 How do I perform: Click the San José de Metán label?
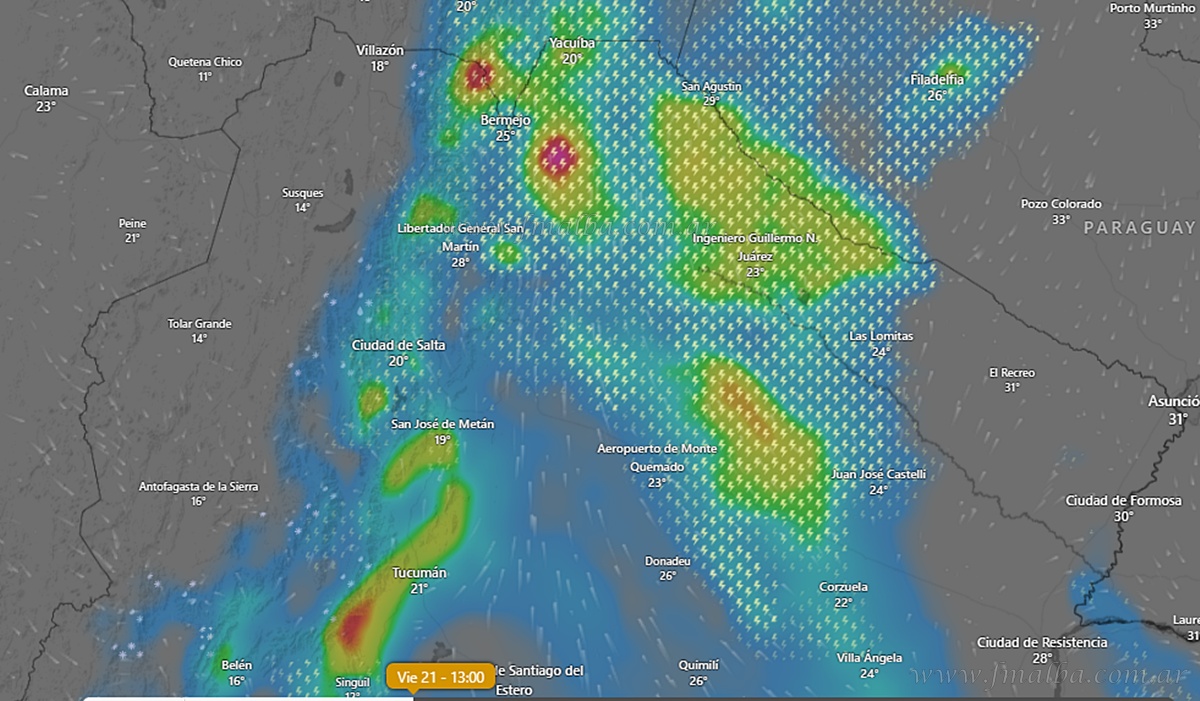[442, 424]
